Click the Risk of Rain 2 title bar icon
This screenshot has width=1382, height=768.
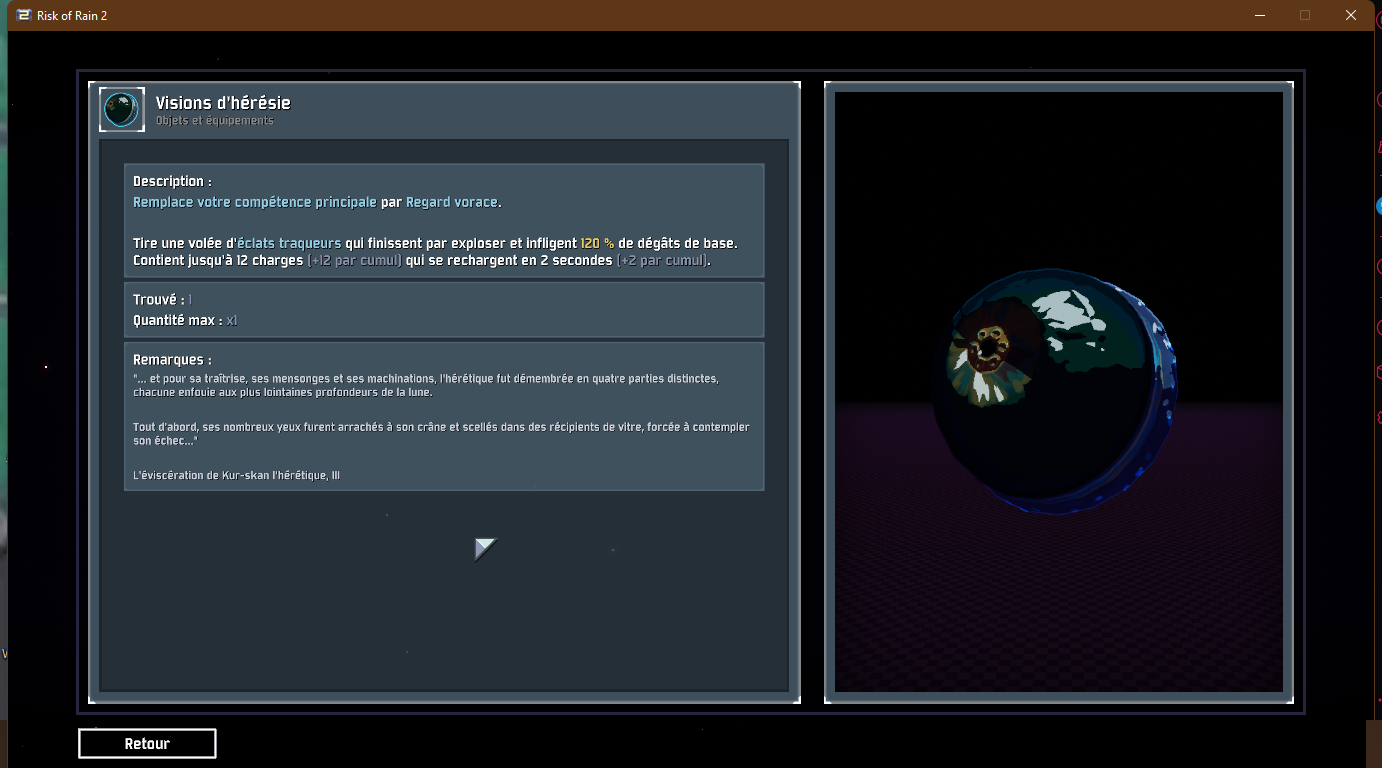(23, 15)
